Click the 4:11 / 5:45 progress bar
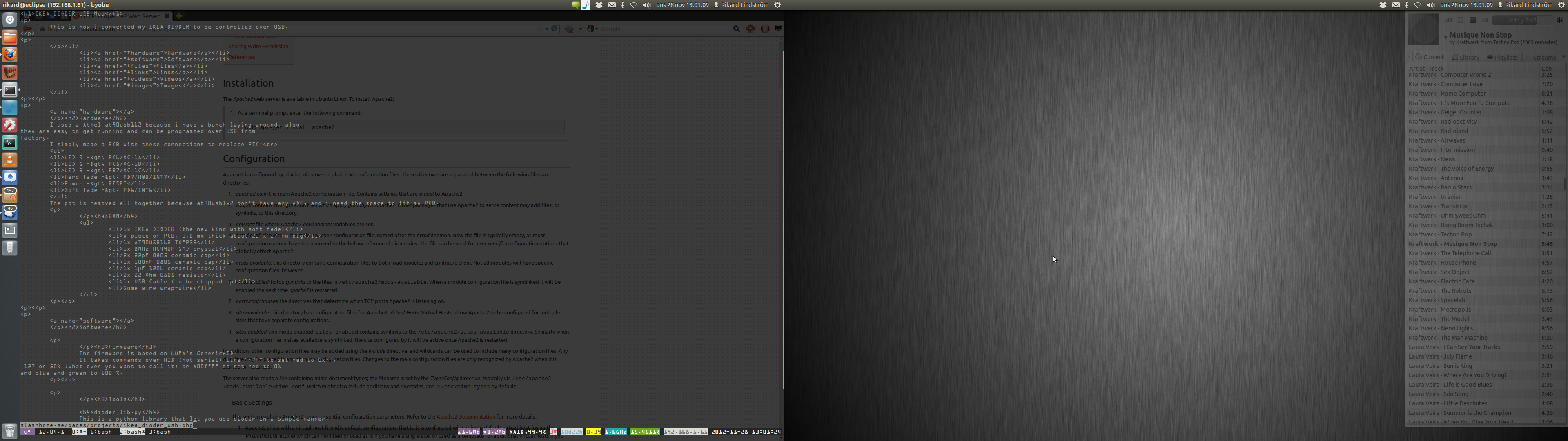 click(x=1523, y=21)
